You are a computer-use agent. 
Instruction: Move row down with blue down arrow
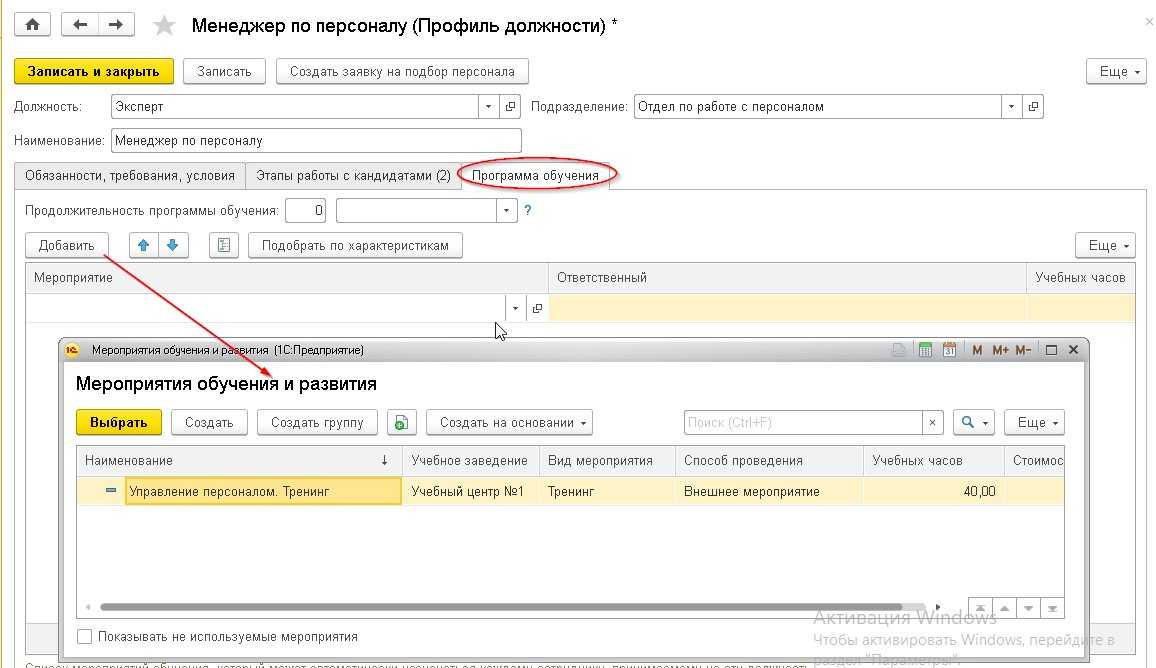point(173,245)
